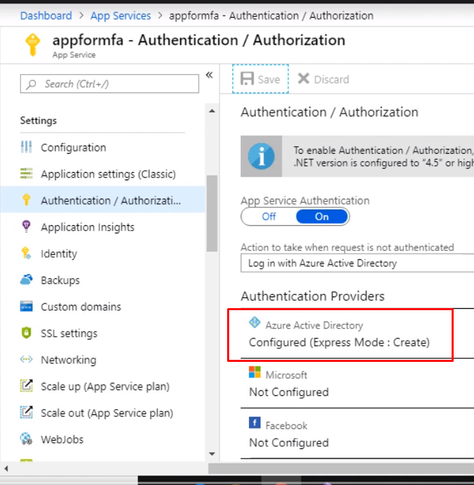This screenshot has width=474, height=485.
Task: Go to Application Insights
Action: (102, 227)
